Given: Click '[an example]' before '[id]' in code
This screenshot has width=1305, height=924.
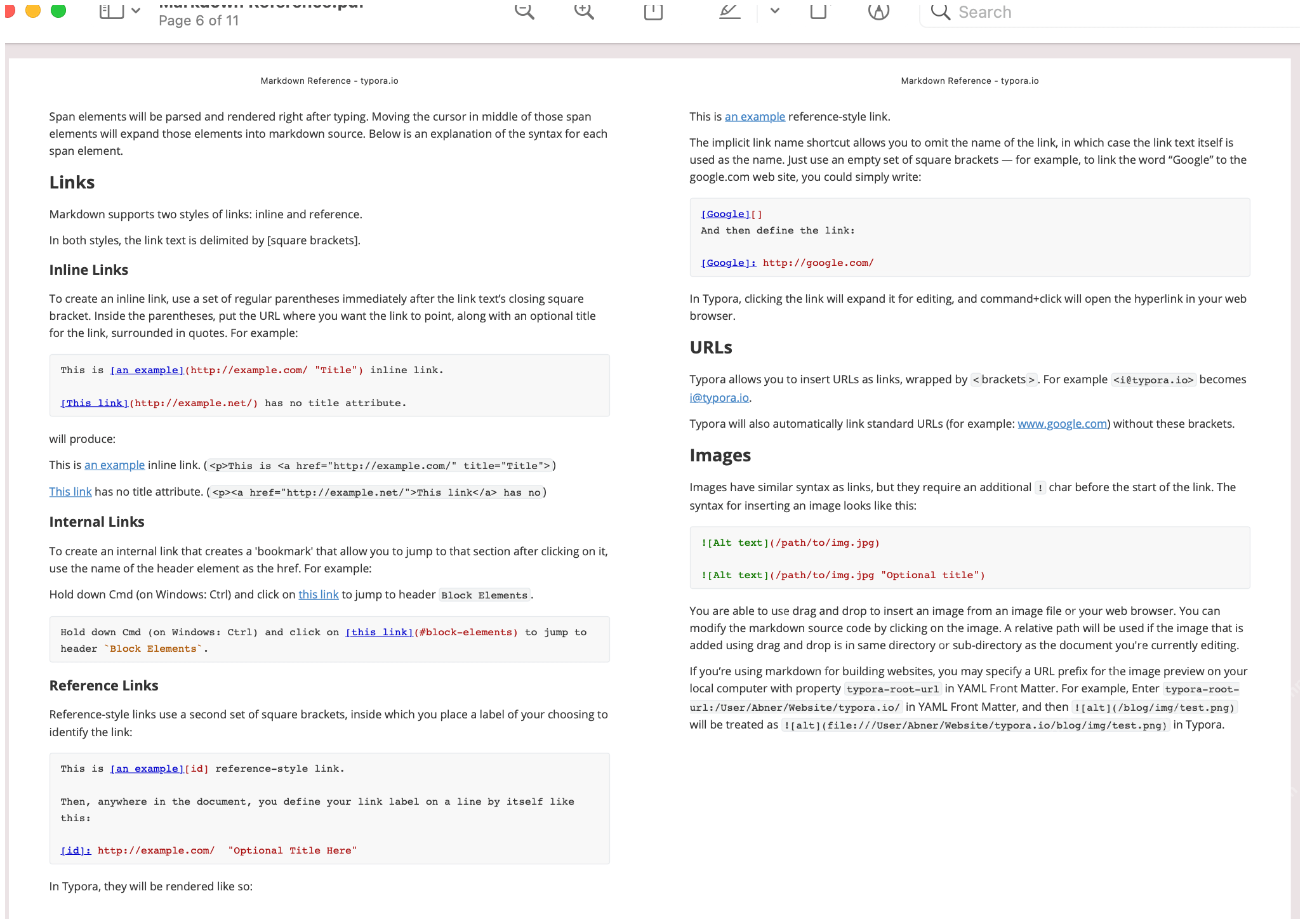Looking at the screenshot, I should [x=147, y=769].
